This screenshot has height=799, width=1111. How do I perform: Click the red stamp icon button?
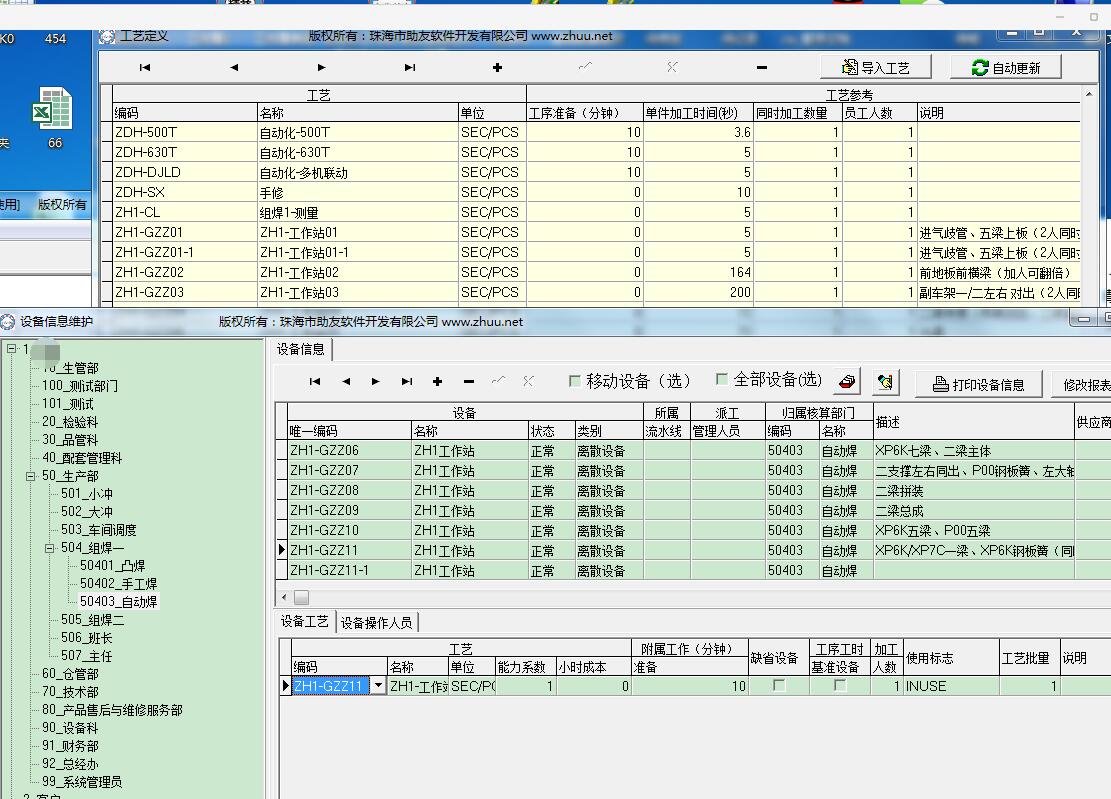click(847, 382)
